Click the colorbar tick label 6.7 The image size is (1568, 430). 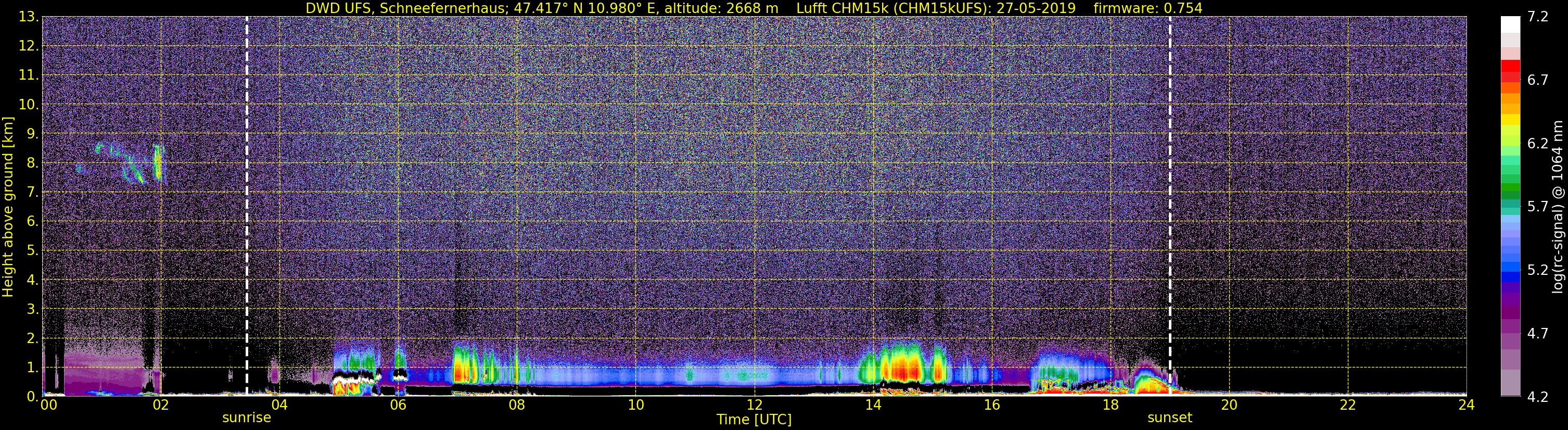[1538, 80]
